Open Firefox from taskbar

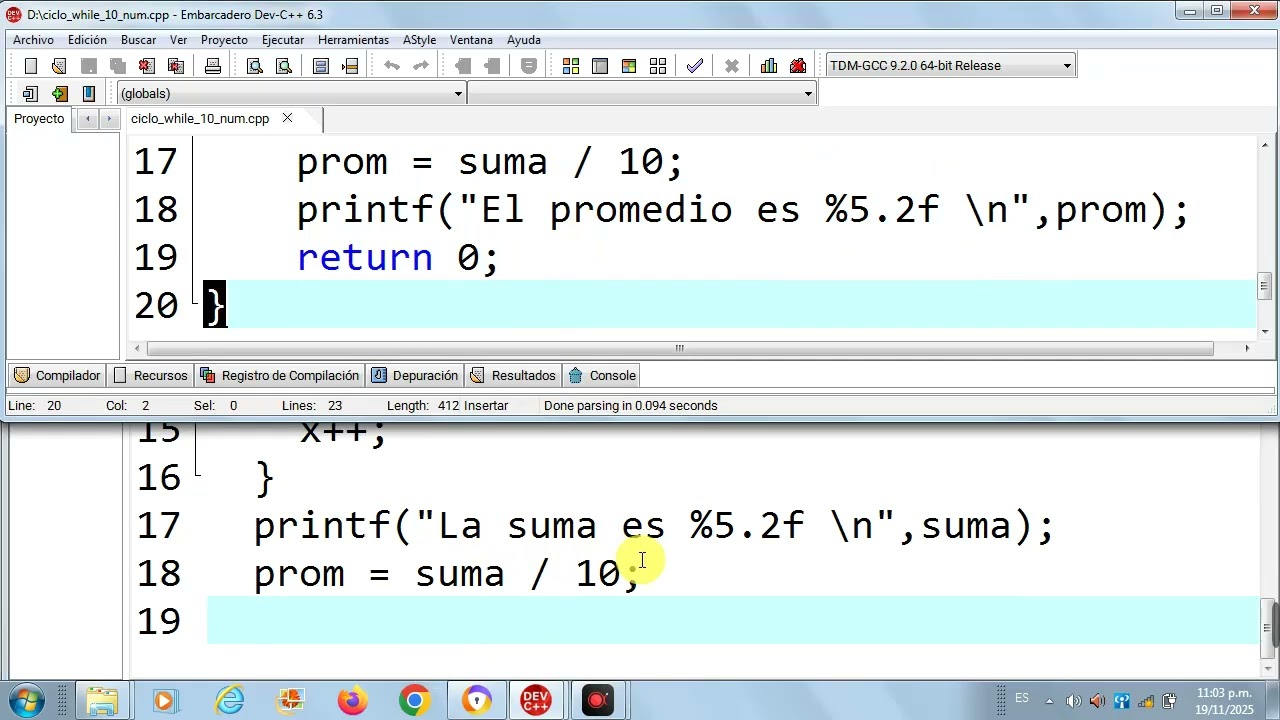pos(352,700)
